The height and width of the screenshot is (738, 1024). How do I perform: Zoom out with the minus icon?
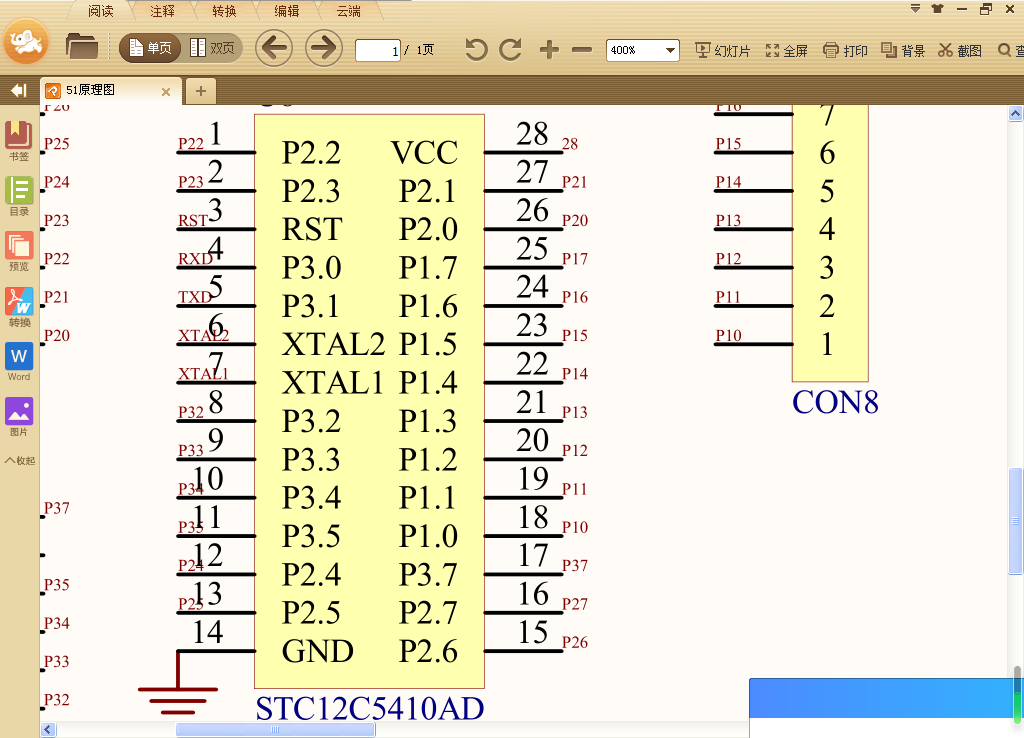point(582,50)
